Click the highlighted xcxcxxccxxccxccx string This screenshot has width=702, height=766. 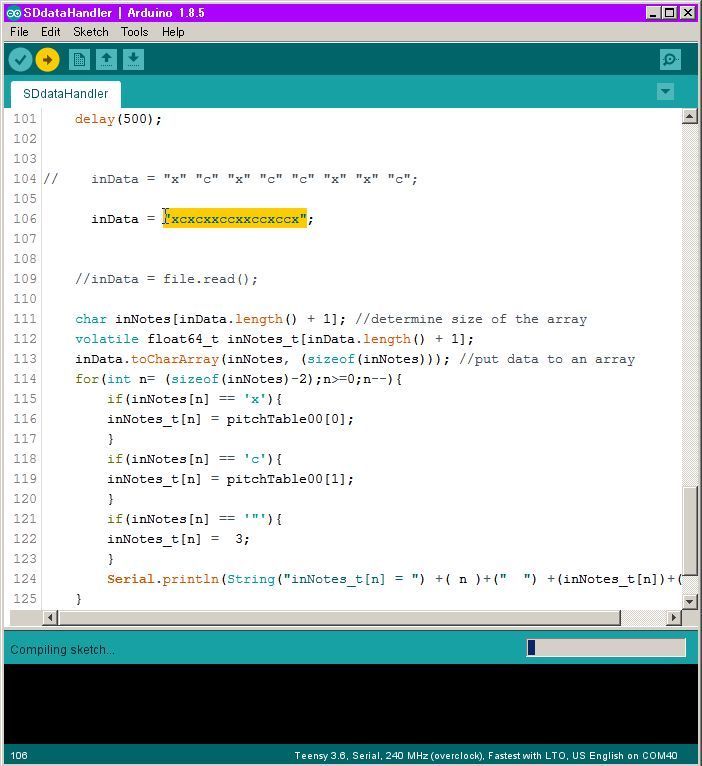point(235,219)
